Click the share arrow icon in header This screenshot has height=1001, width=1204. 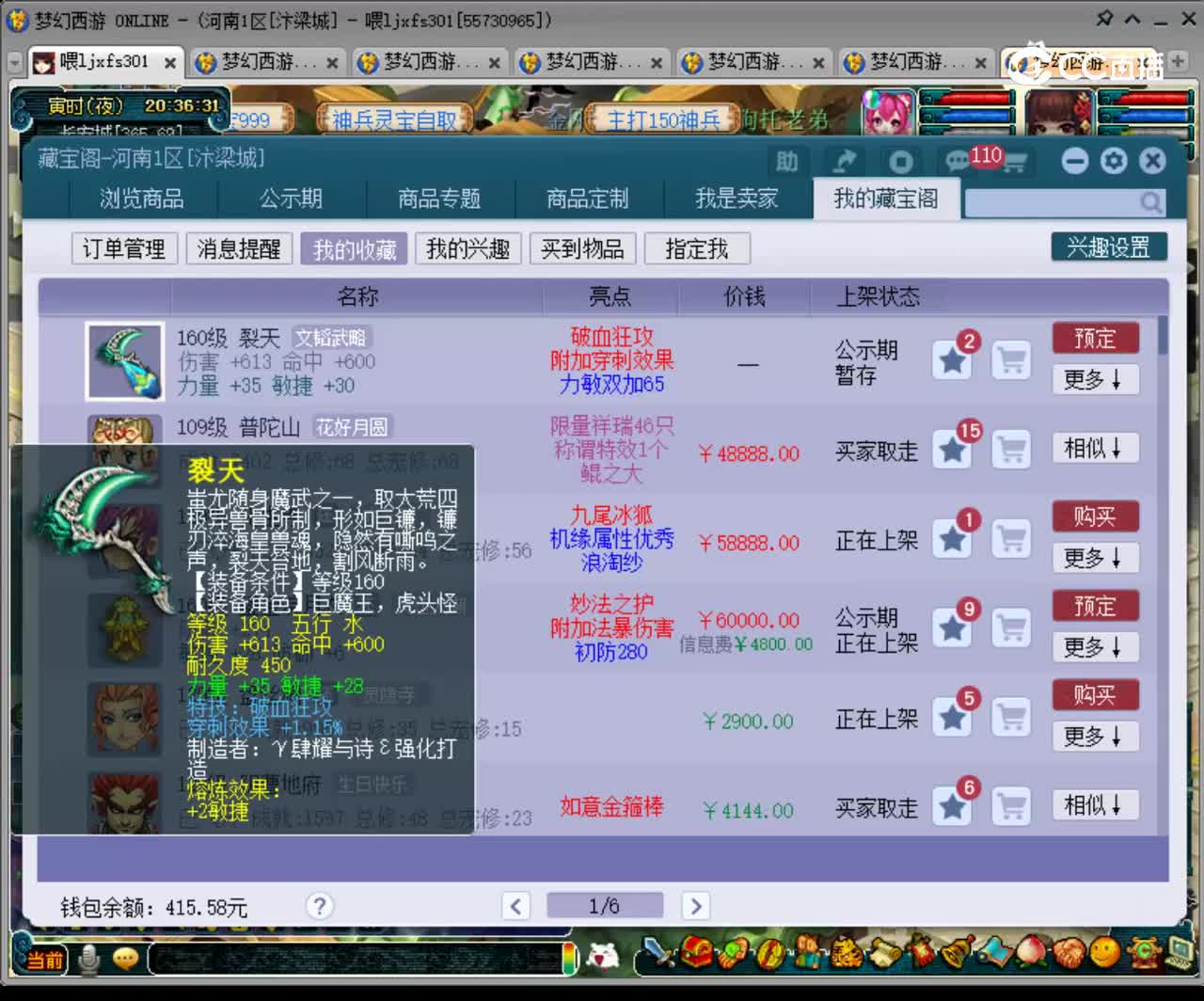click(844, 161)
